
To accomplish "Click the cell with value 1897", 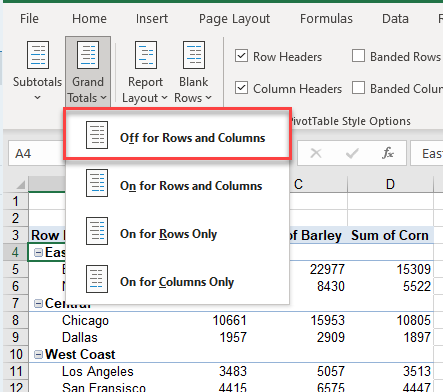I will pos(417,337).
